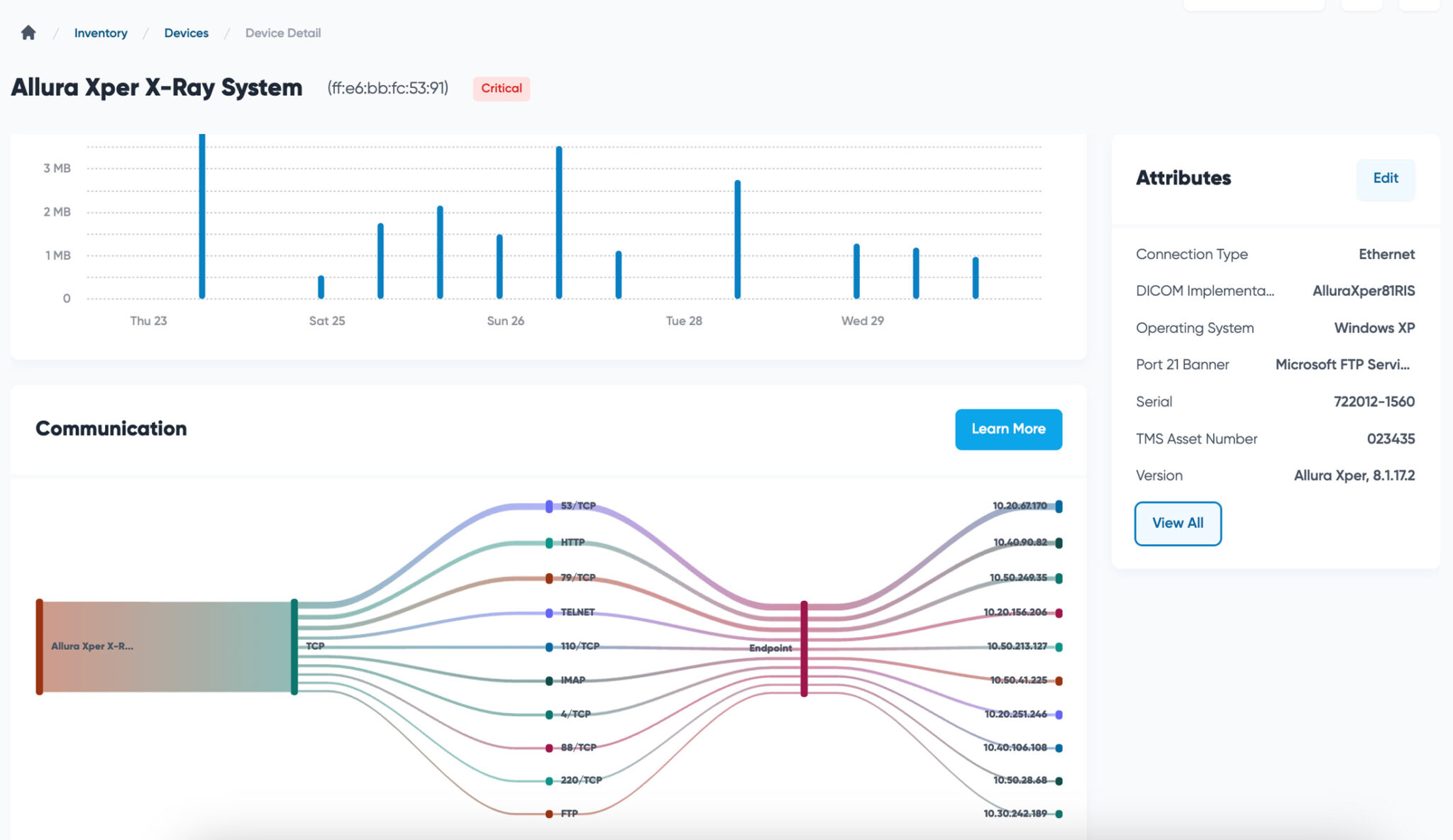Click the Edit attributes button
The width and height of the screenshot is (1453, 840).
click(x=1386, y=178)
